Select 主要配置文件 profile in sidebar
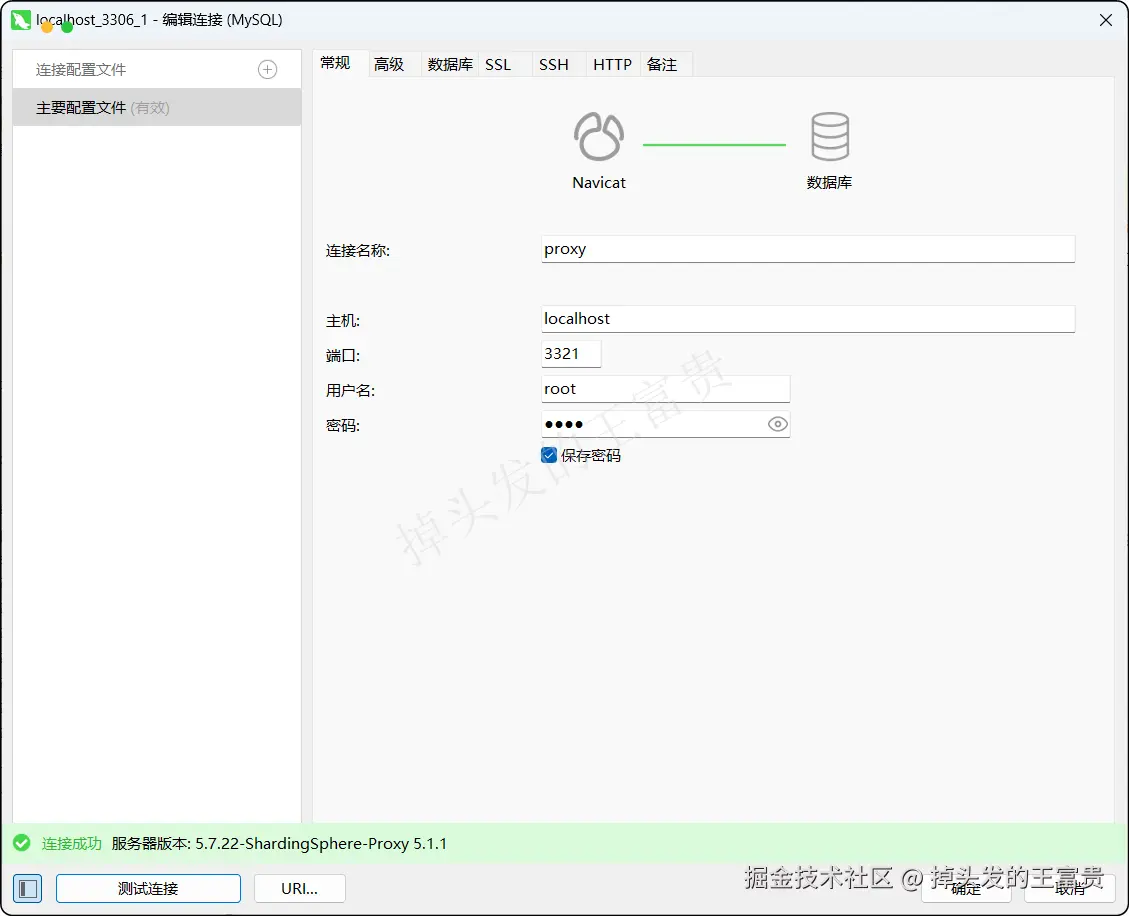Viewport: 1129px width, 916px height. (x=157, y=107)
